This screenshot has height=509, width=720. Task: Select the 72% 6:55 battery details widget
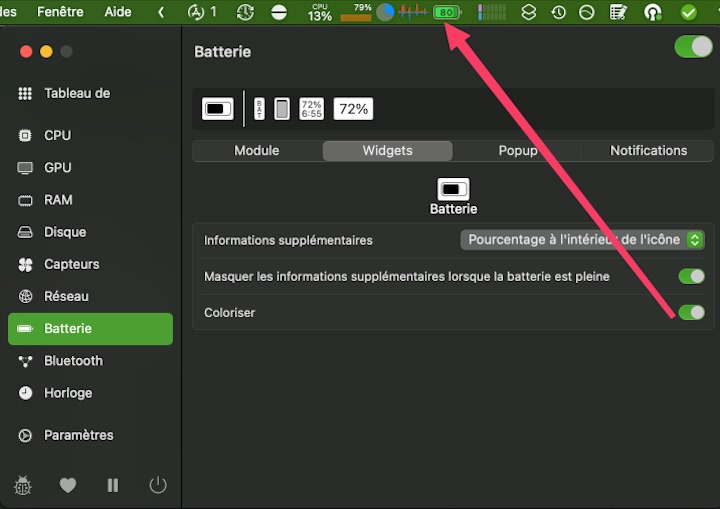(x=312, y=109)
